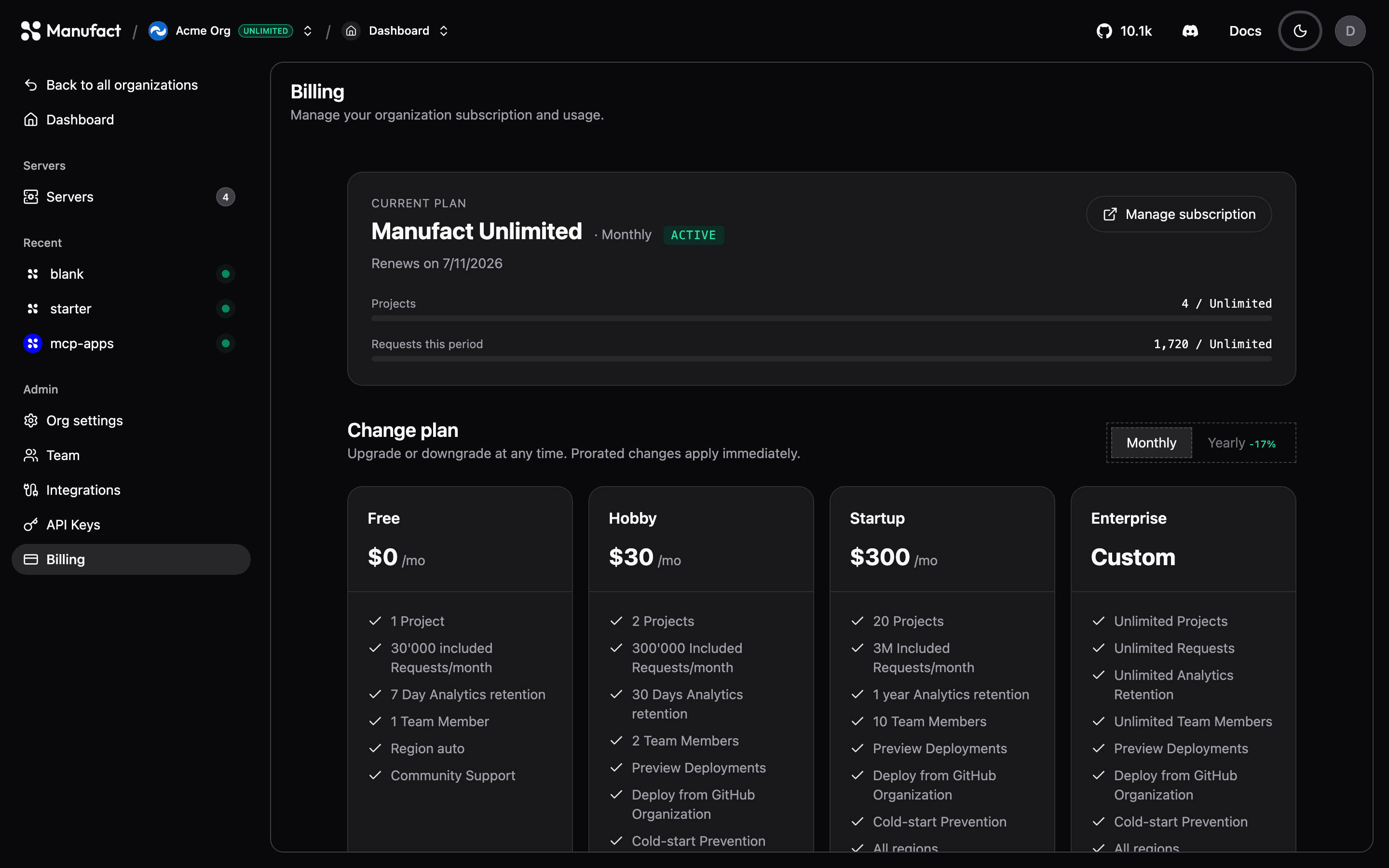Click the Dashboard house icon in sidebar

31,120
